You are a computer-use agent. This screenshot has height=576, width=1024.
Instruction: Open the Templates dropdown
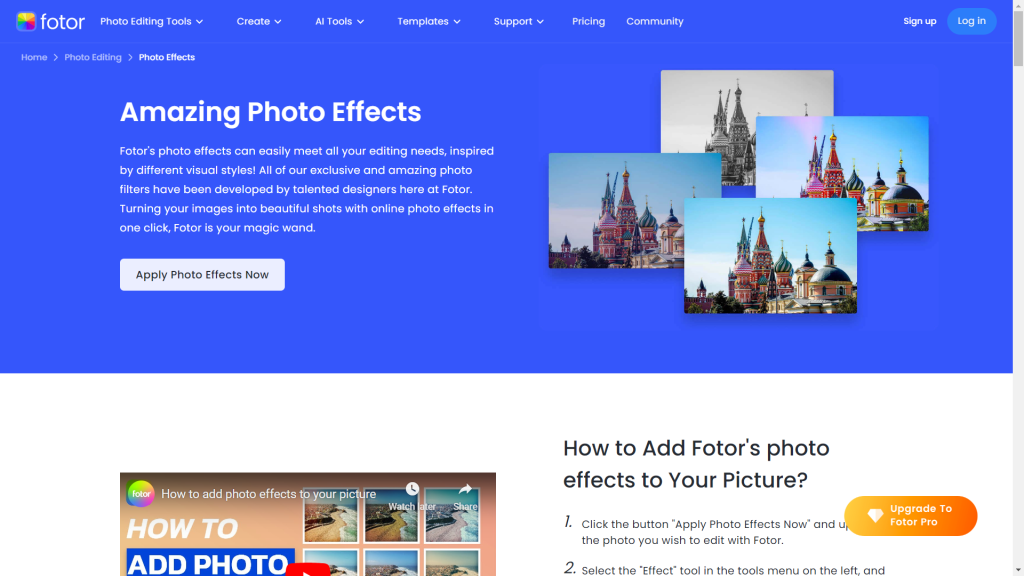429,21
